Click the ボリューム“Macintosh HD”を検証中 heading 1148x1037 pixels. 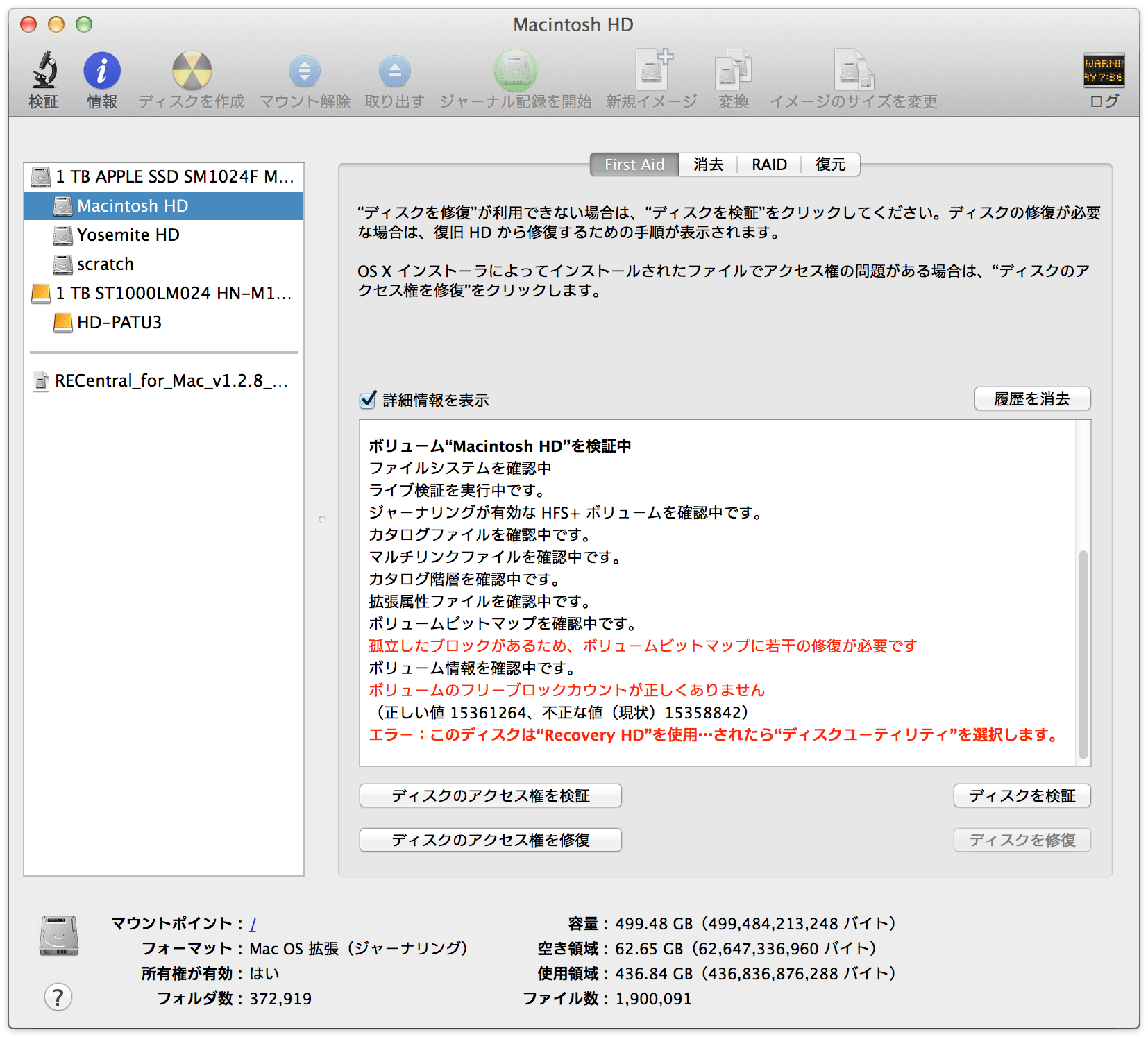[x=500, y=446]
